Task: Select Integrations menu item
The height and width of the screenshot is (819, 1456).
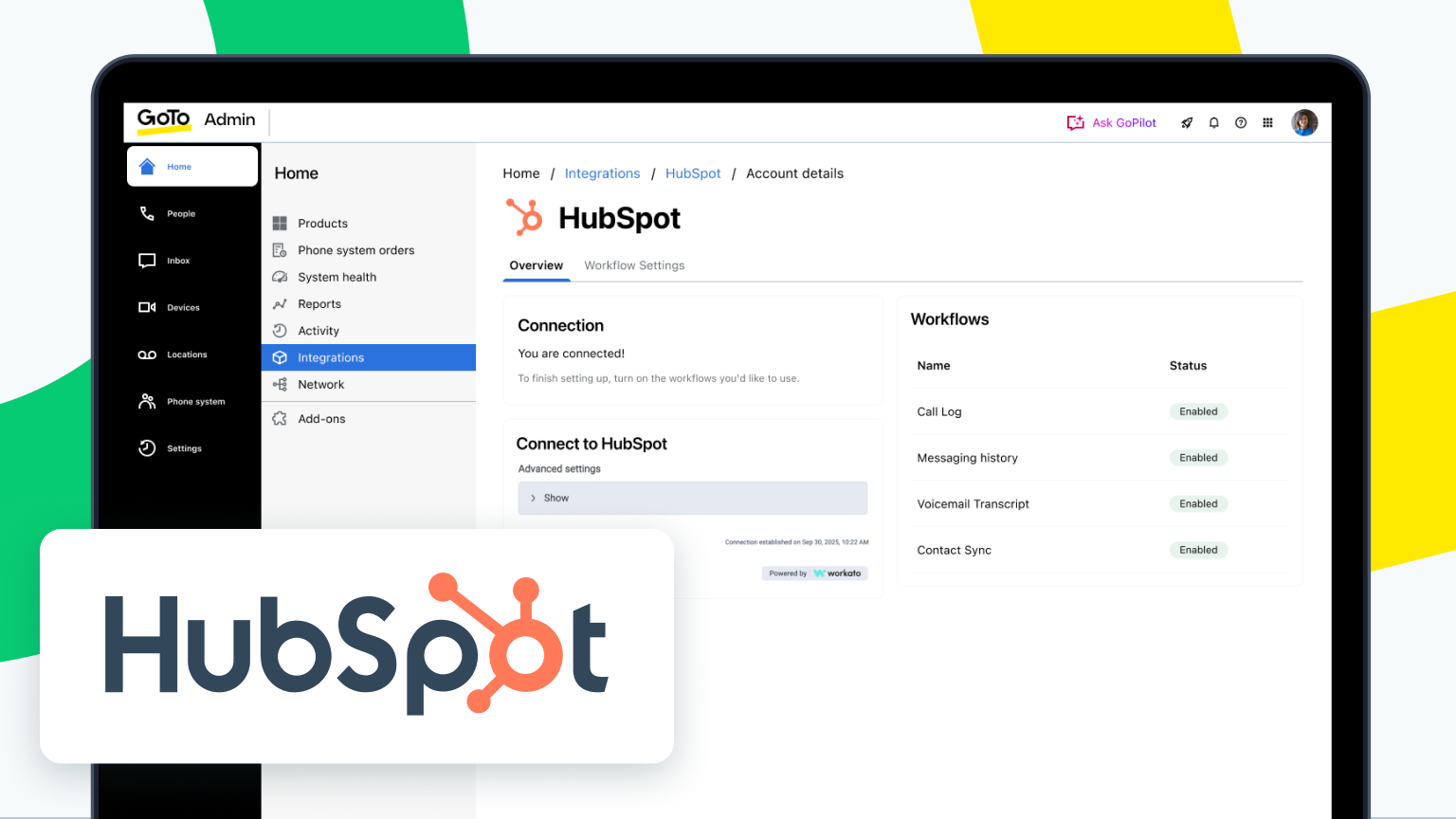Action: [x=369, y=357]
